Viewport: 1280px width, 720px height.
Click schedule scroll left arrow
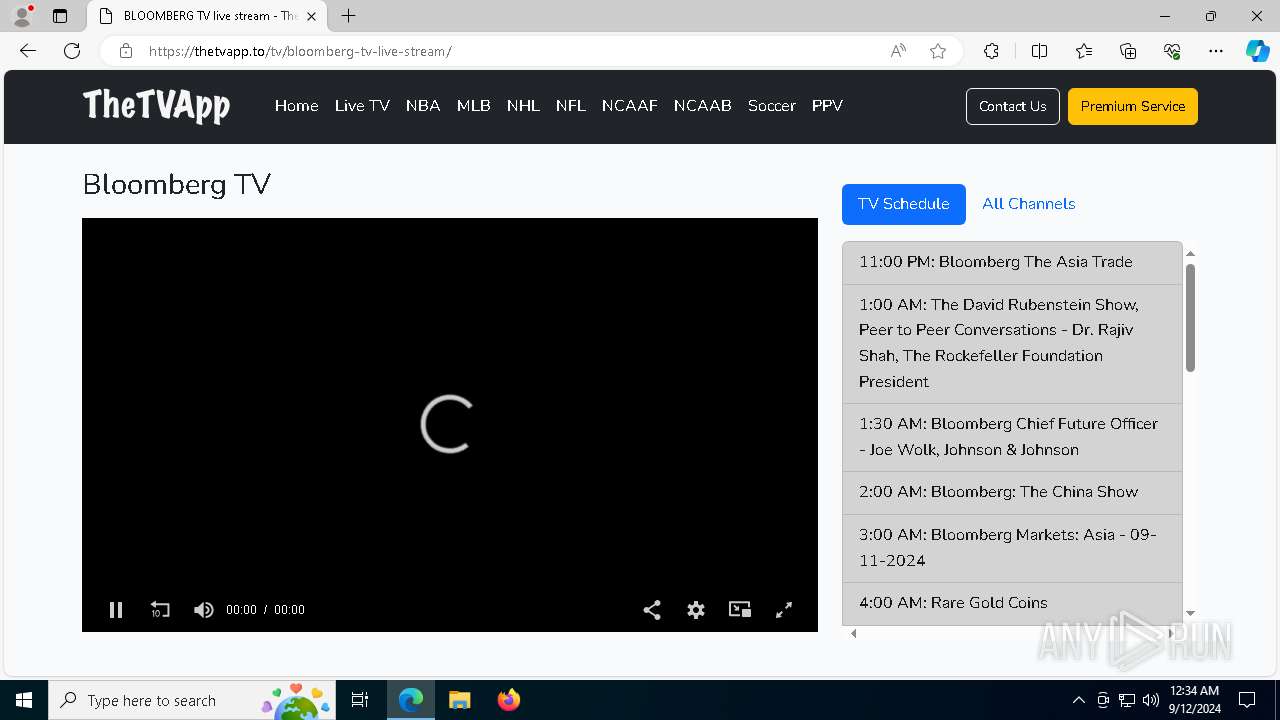click(853, 633)
